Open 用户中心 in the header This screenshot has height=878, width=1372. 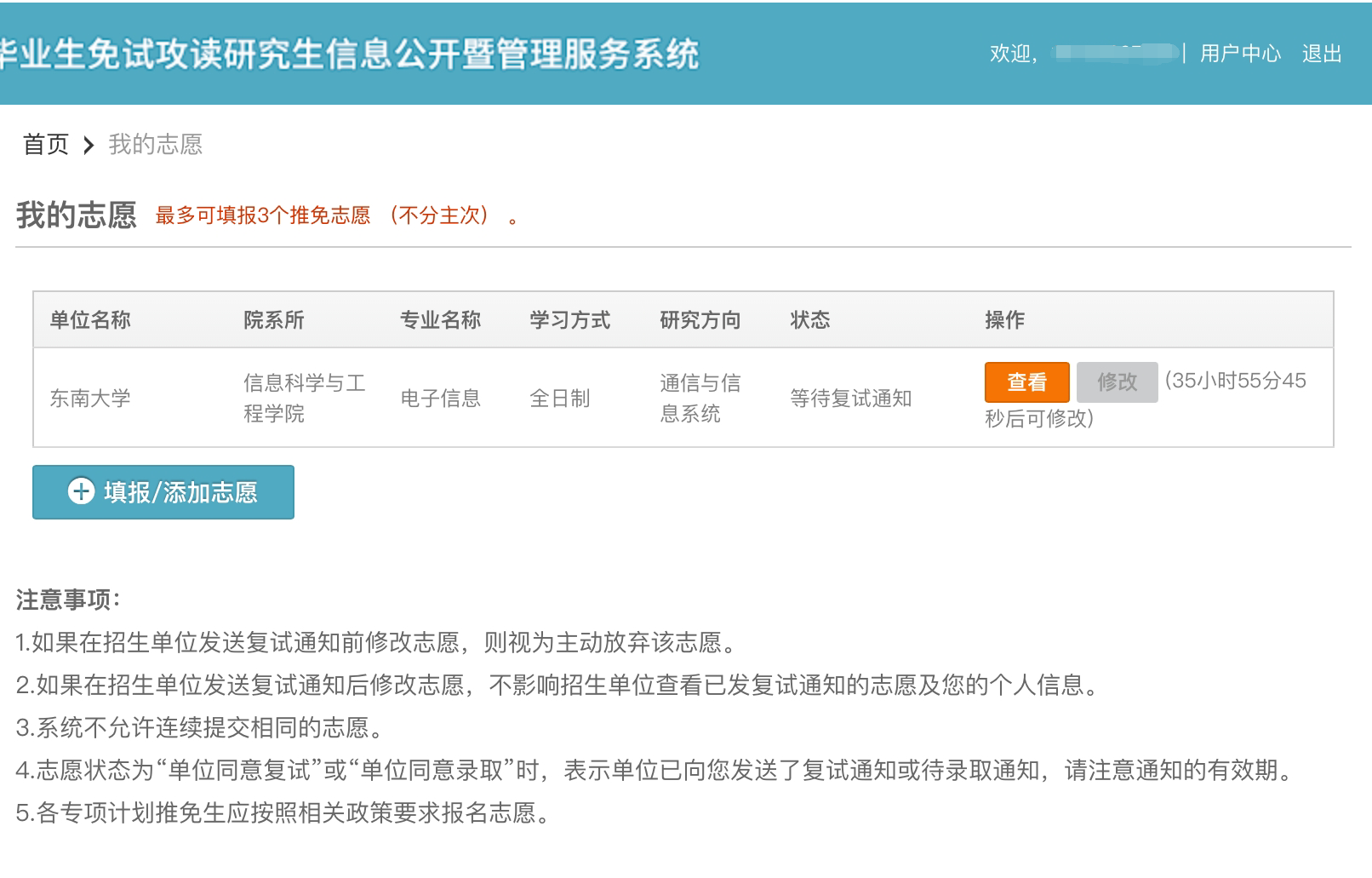tap(1239, 54)
